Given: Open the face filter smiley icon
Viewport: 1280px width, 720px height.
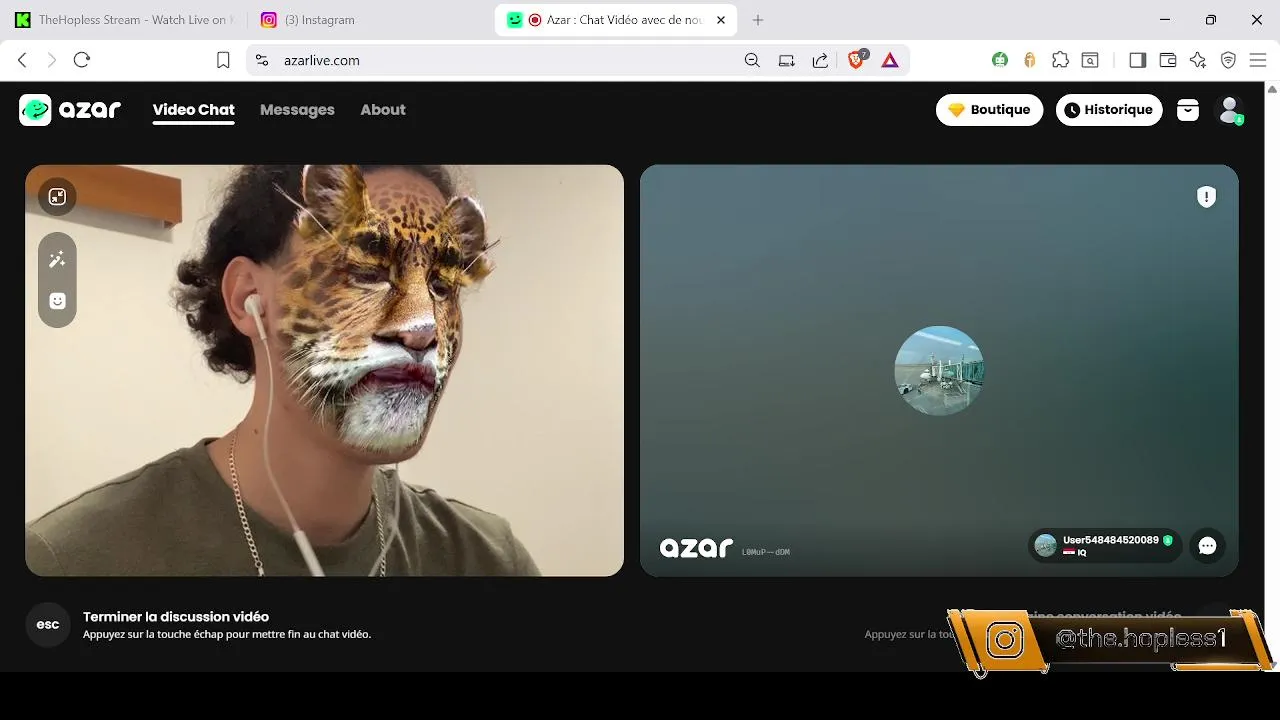Looking at the screenshot, I should 57,301.
